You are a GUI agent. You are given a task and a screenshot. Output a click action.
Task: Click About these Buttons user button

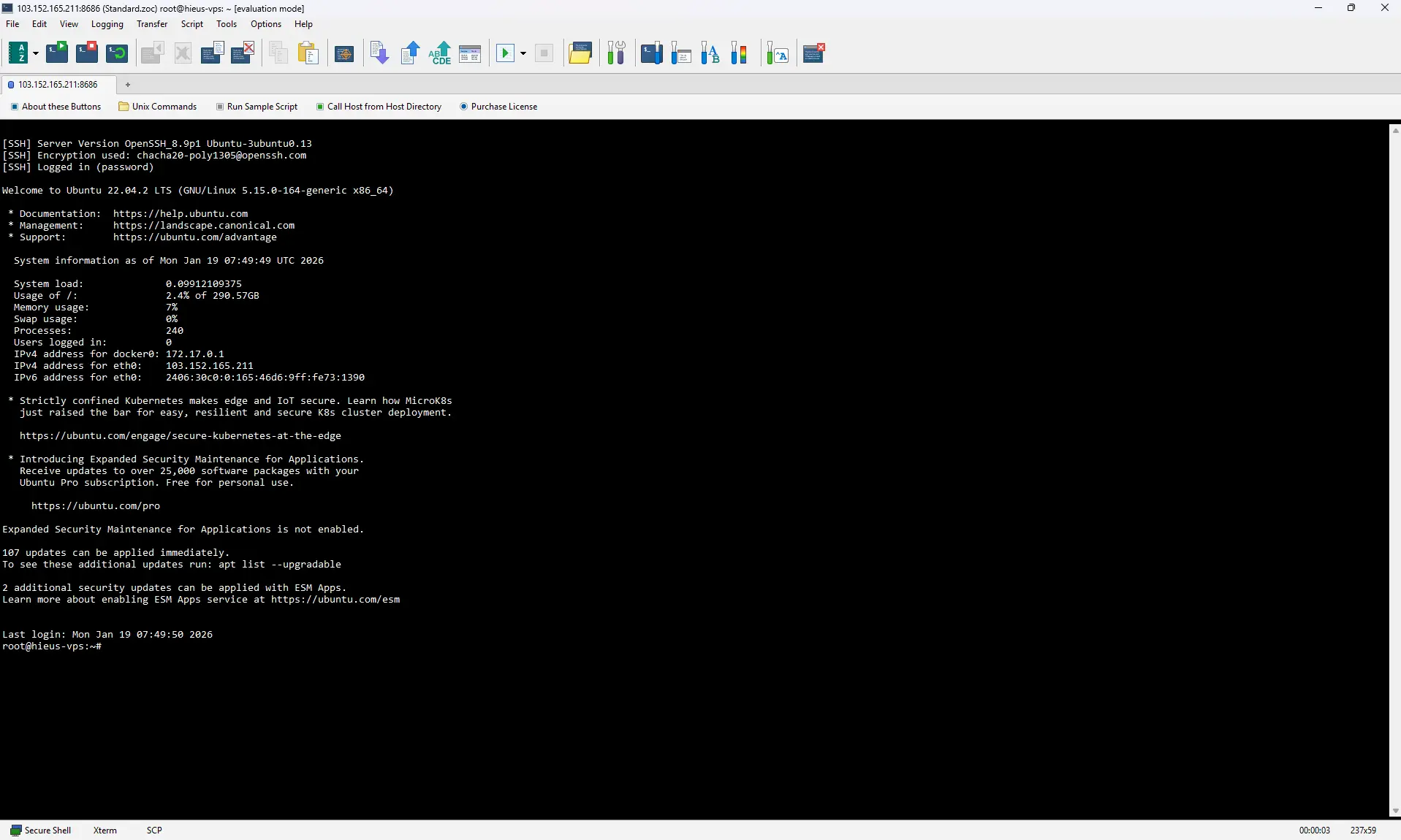point(56,107)
